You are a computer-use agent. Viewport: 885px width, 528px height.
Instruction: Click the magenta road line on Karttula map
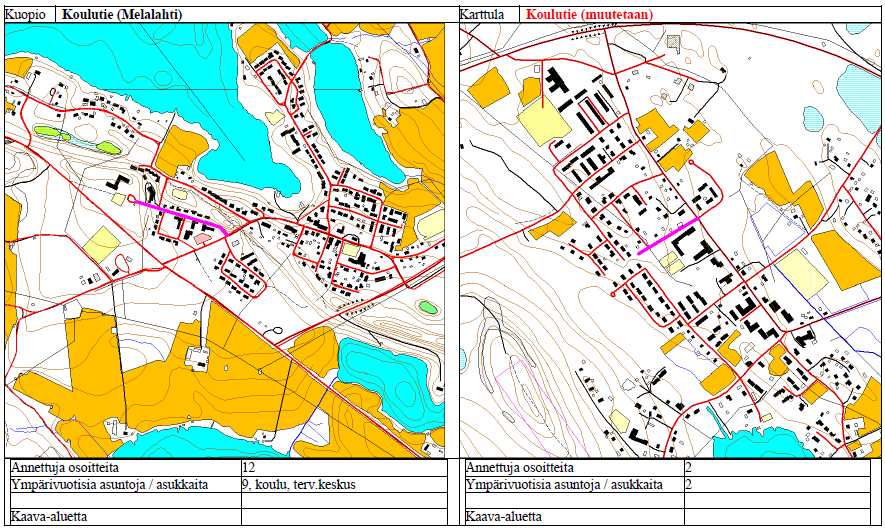[669, 235]
